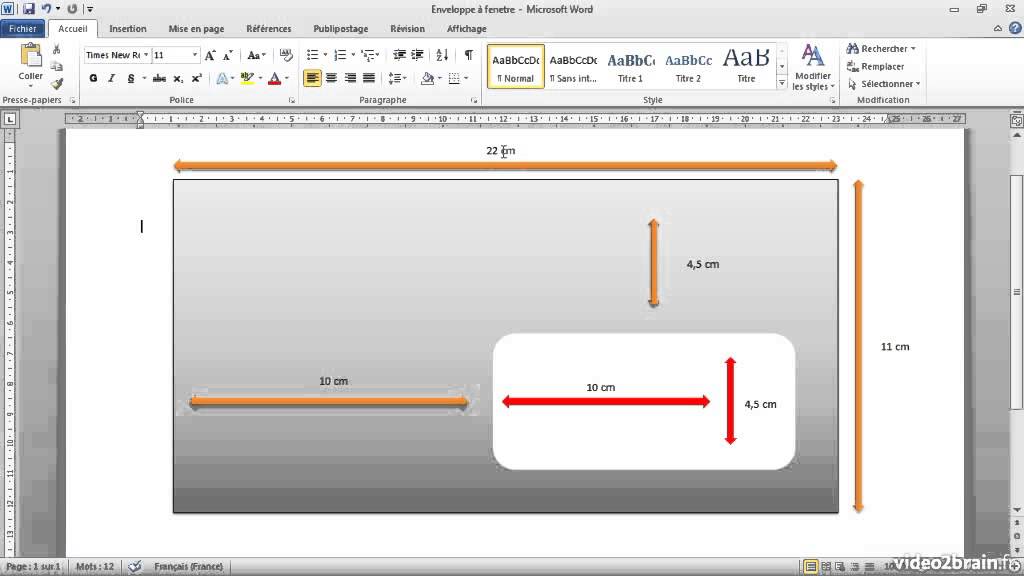Image resolution: width=1024 pixels, height=576 pixels.
Task: Click the Remplacer command
Action: (x=882, y=66)
